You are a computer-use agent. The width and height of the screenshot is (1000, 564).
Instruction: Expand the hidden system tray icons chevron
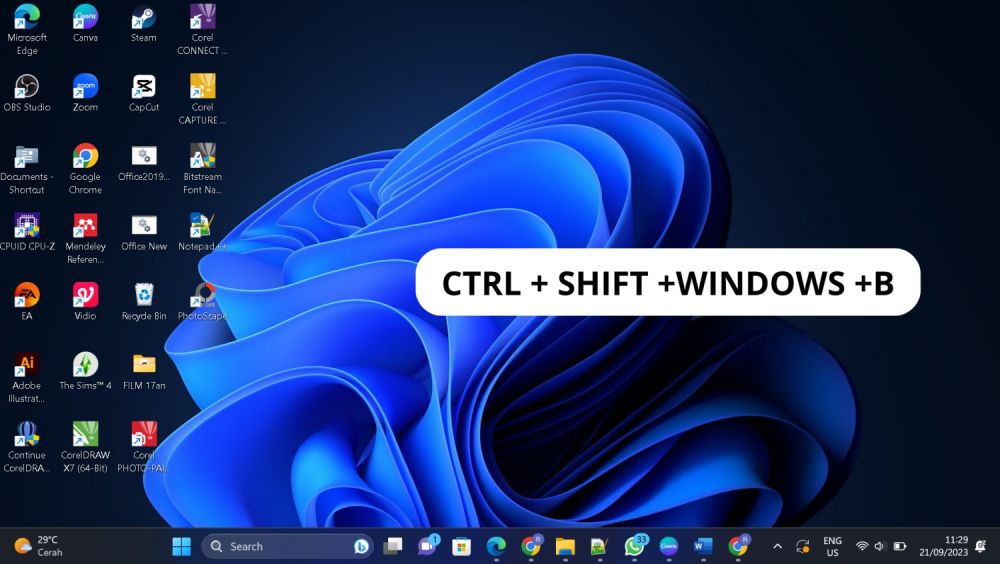coord(777,546)
